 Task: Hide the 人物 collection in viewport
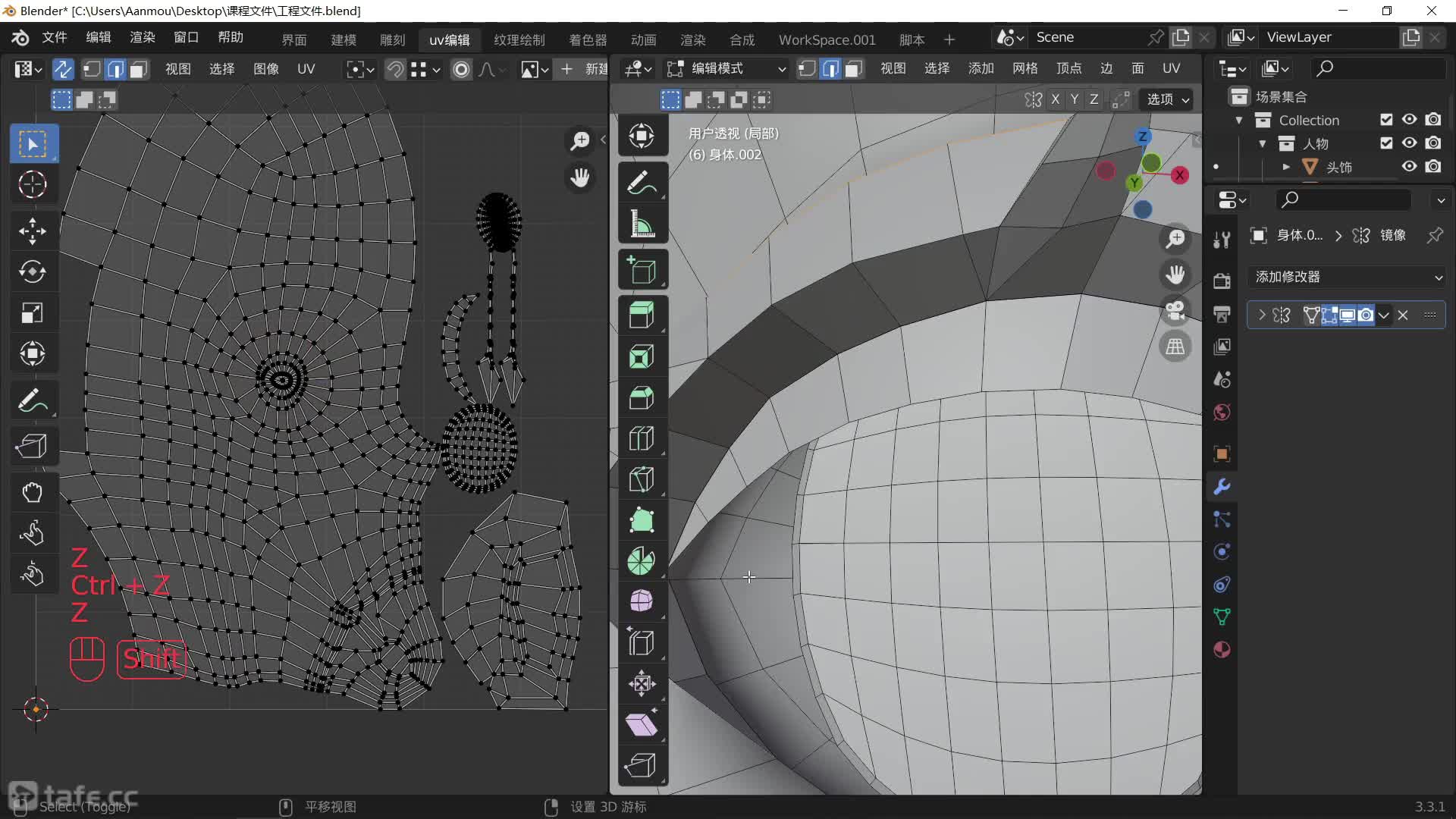pyautogui.click(x=1410, y=143)
